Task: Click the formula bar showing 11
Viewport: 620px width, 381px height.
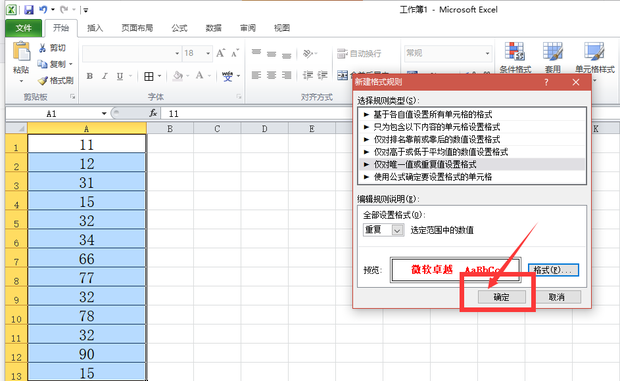Action: (257, 114)
